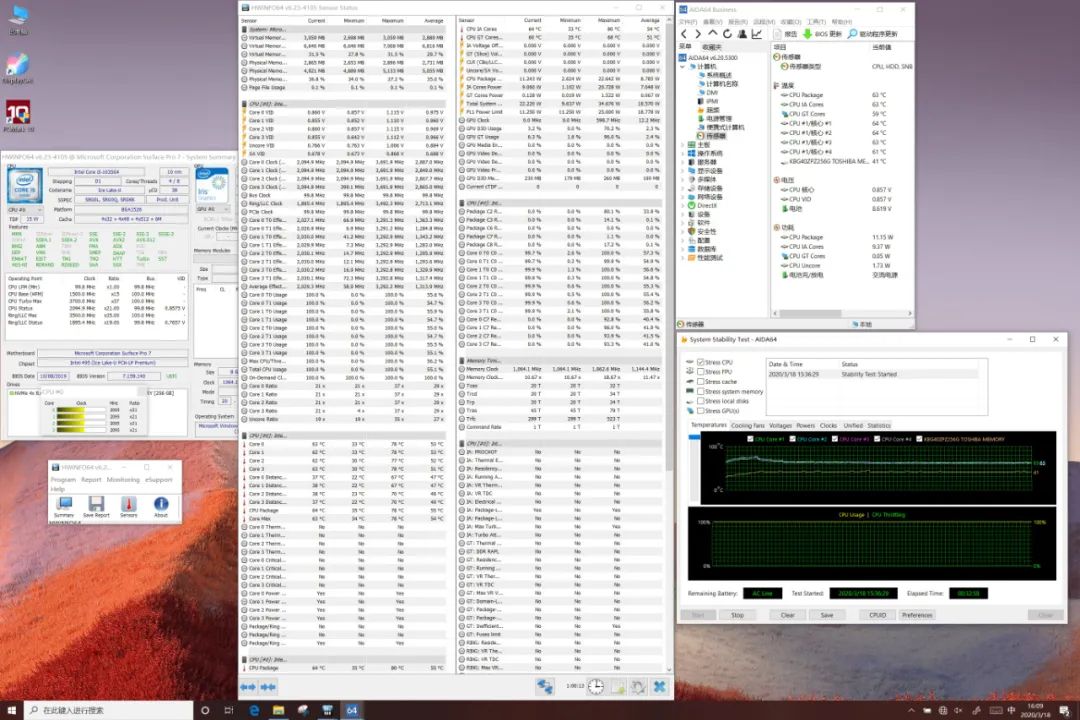Screen dimensions: 1080x720
Task: Switch to the Cooling Fans tab
Action: coord(747,425)
